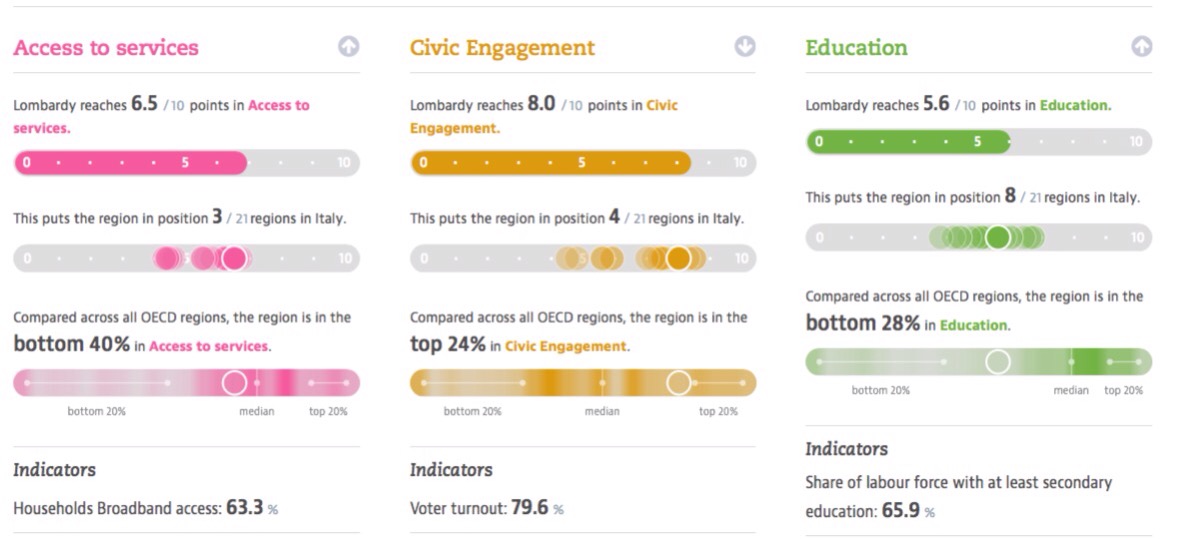Click the white marker on pink OECD comparison bar

point(234,382)
